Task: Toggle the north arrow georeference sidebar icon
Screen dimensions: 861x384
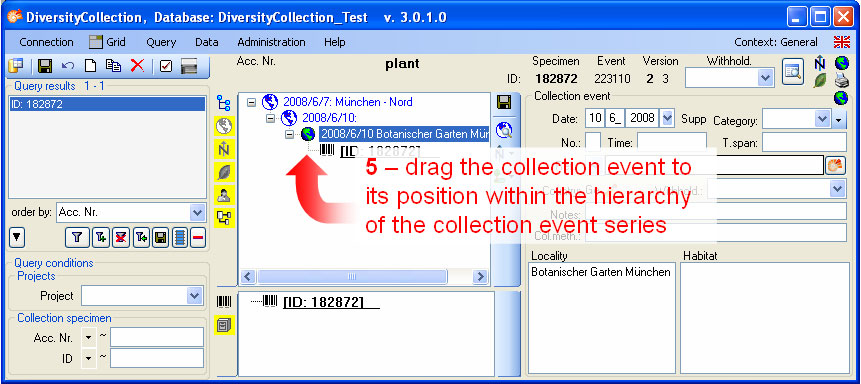Action: pyautogui.click(x=224, y=149)
